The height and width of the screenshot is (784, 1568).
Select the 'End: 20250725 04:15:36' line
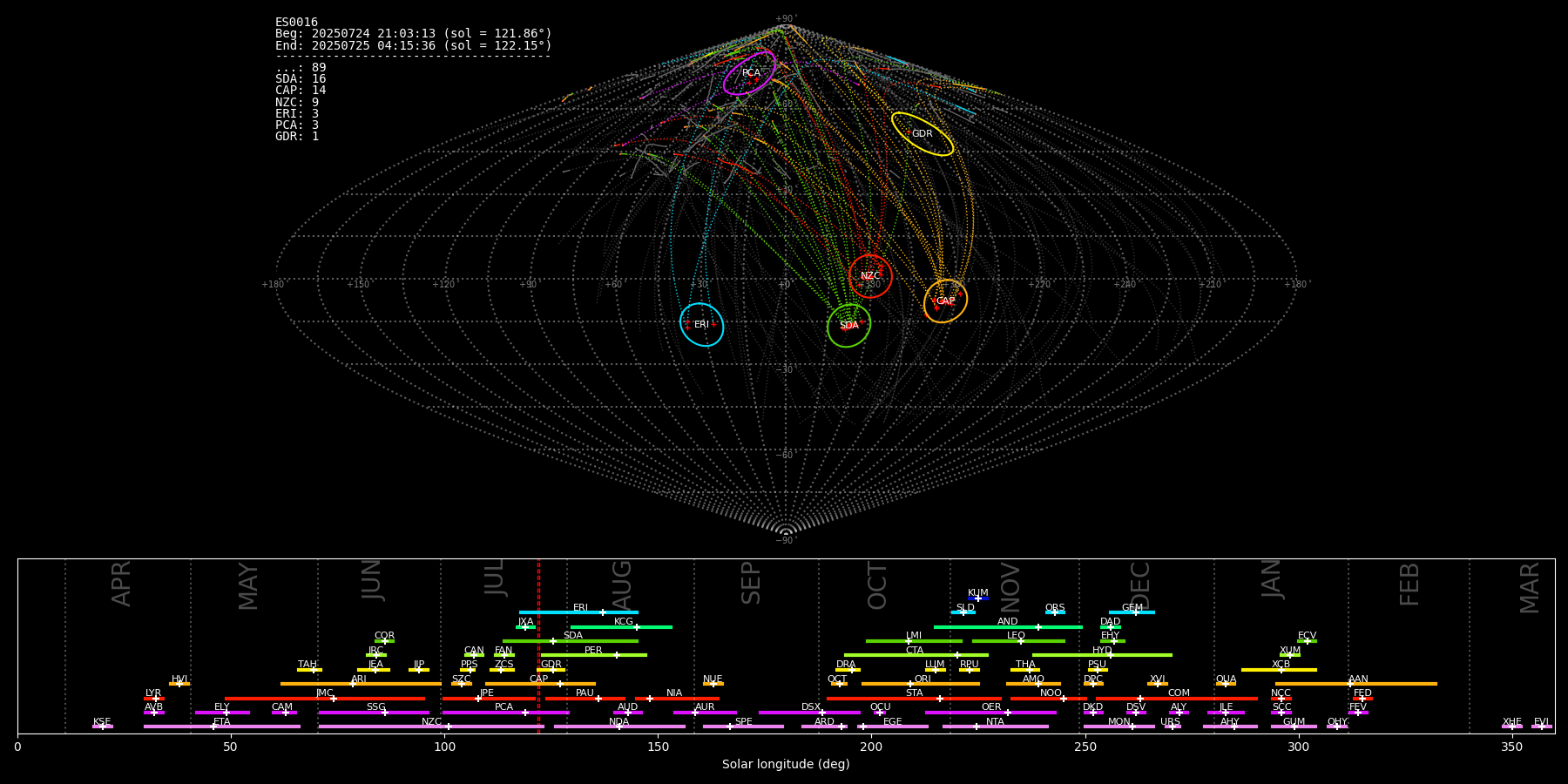[414, 45]
